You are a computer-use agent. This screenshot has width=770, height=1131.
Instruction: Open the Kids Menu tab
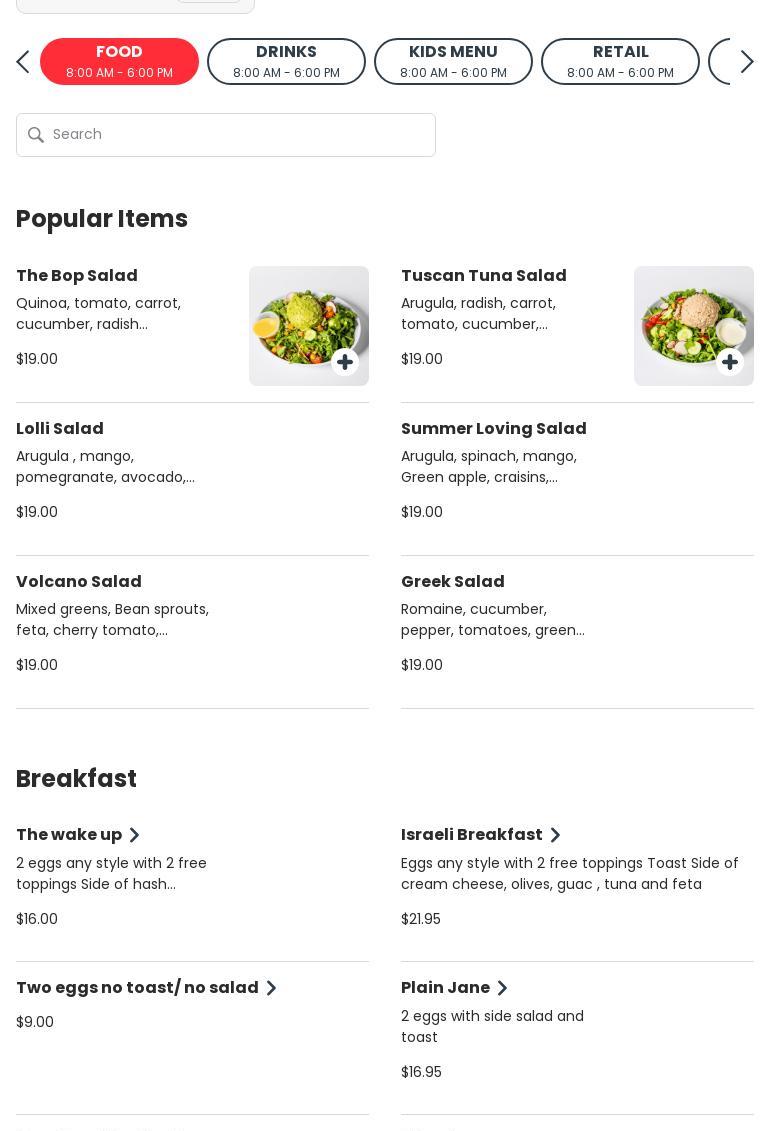(x=453, y=61)
